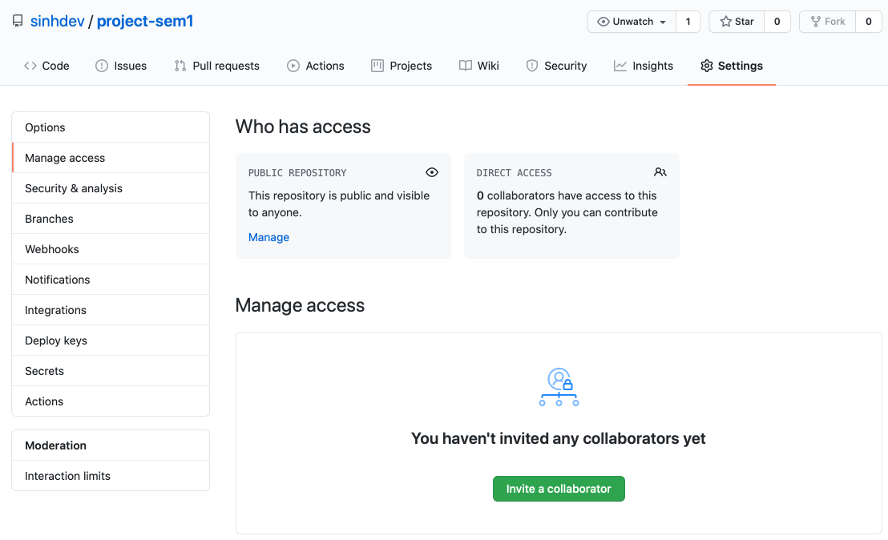Open the sinhdev owner profile link
Screen dimensions: 888x540
[57, 22]
